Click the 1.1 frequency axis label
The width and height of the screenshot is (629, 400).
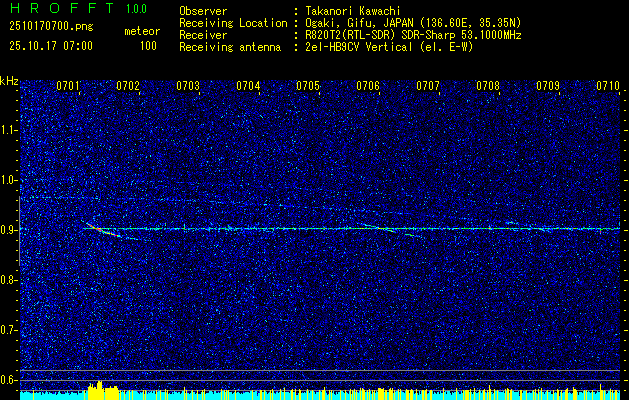[9, 129]
